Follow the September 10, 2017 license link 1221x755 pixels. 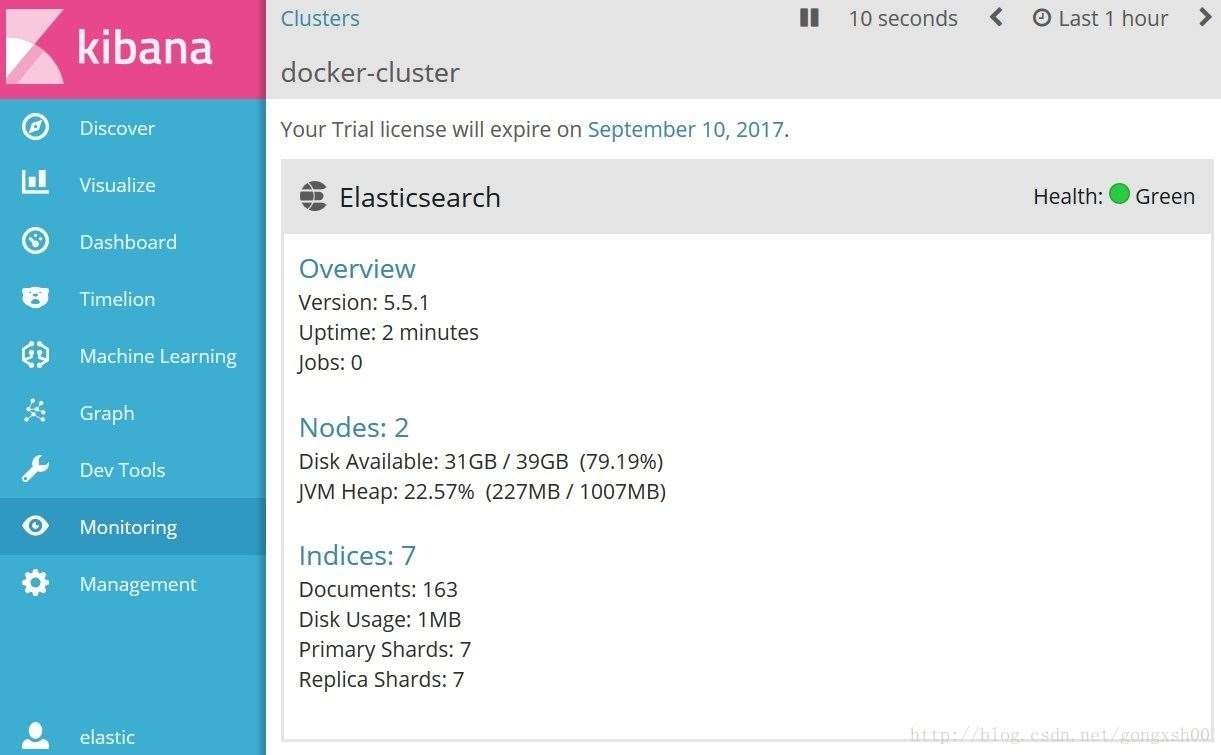(x=685, y=129)
